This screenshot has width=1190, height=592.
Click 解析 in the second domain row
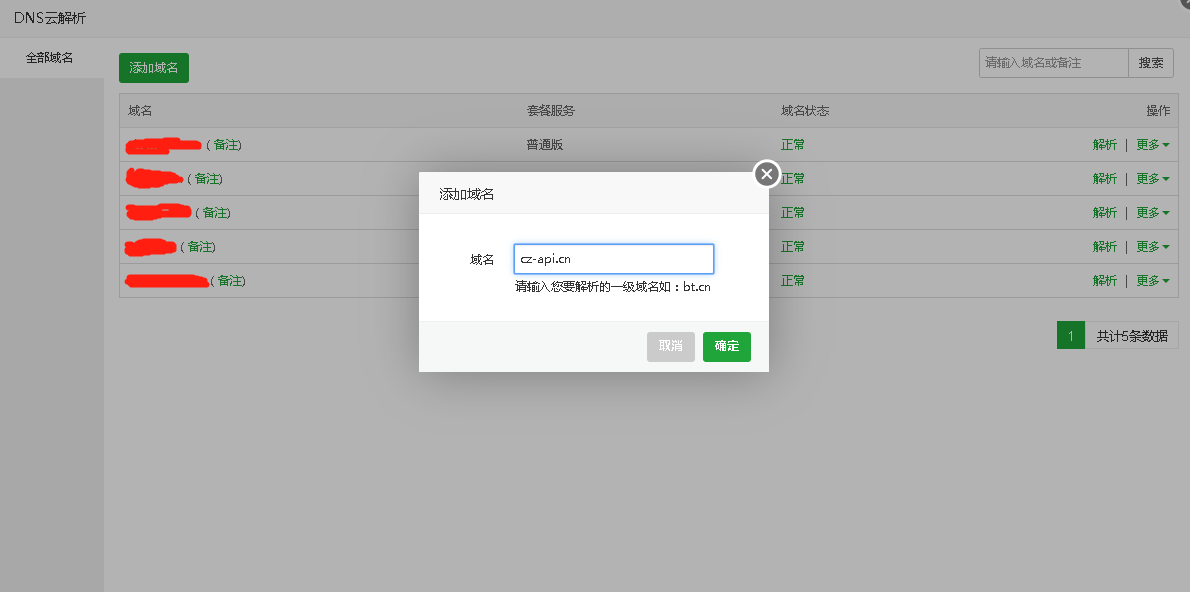tap(1104, 178)
